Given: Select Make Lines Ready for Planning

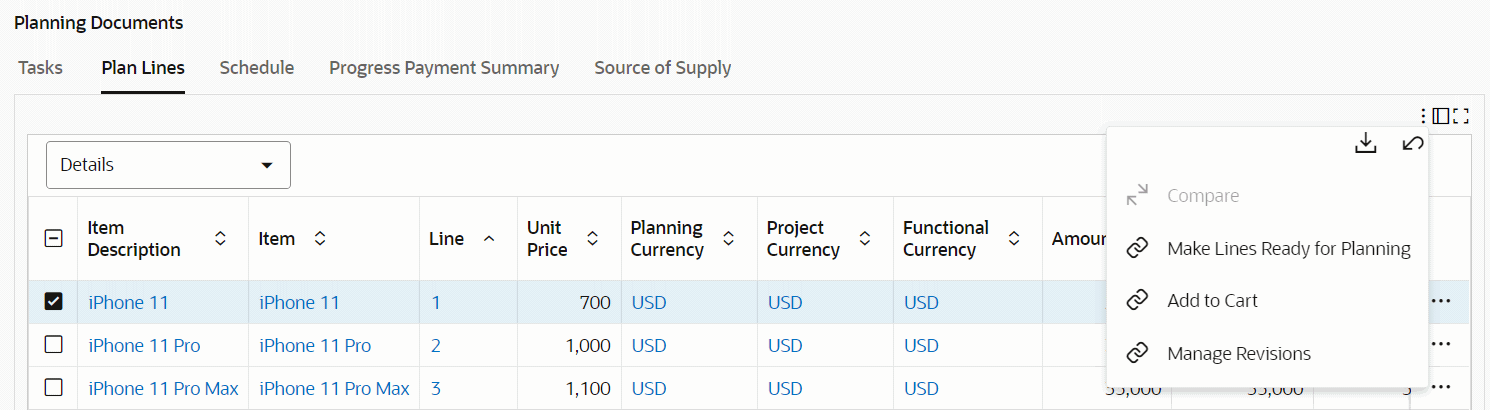Looking at the screenshot, I should tap(1288, 248).
